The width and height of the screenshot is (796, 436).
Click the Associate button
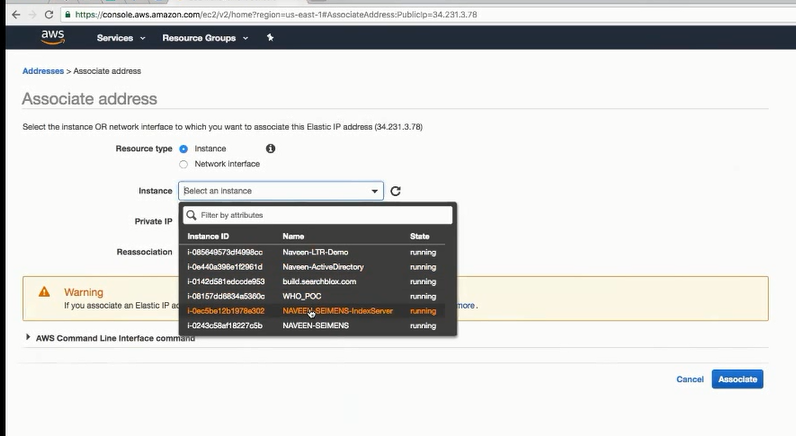pos(737,379)
